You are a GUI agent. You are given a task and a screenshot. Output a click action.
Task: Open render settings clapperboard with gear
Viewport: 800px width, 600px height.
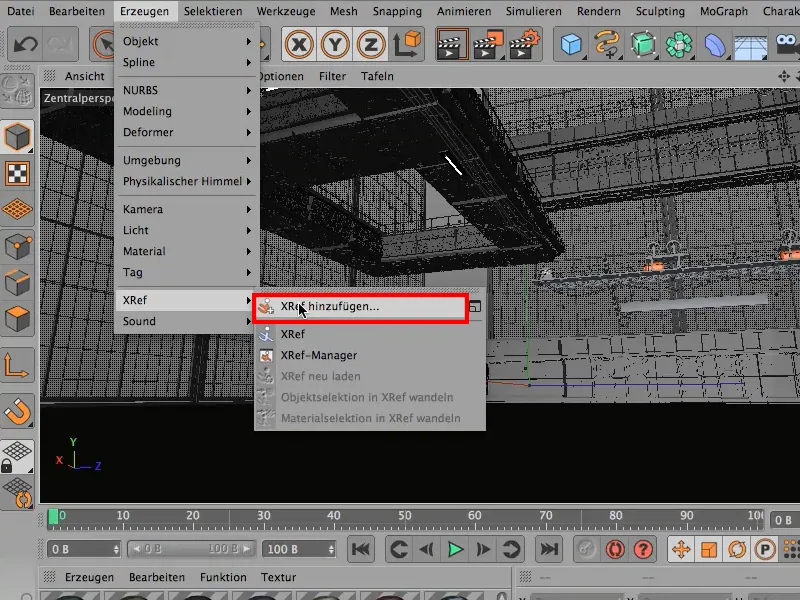tap(524, 45)
